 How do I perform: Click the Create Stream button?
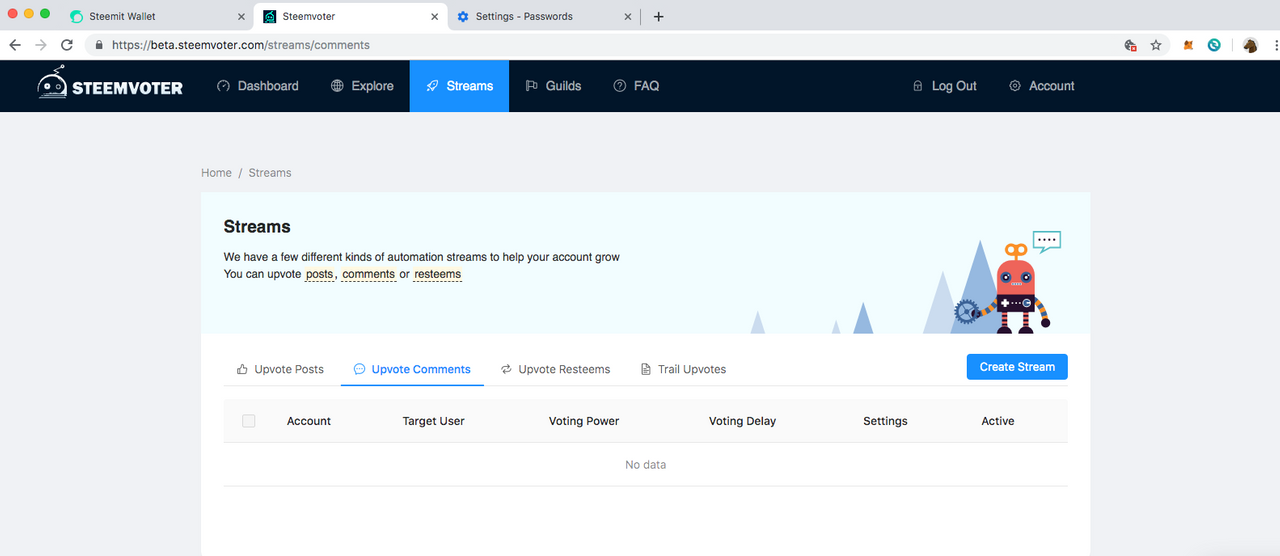pos(1017,367)
